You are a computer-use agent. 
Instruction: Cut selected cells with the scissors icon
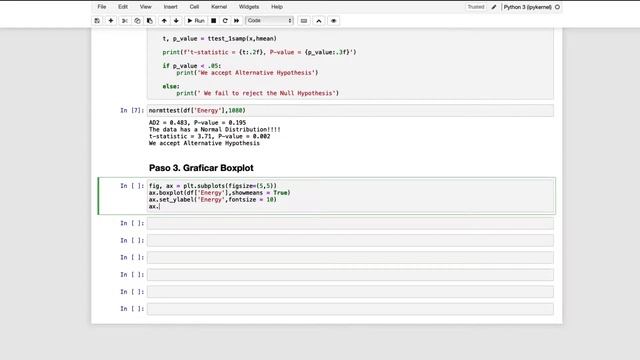pos(125,21)
